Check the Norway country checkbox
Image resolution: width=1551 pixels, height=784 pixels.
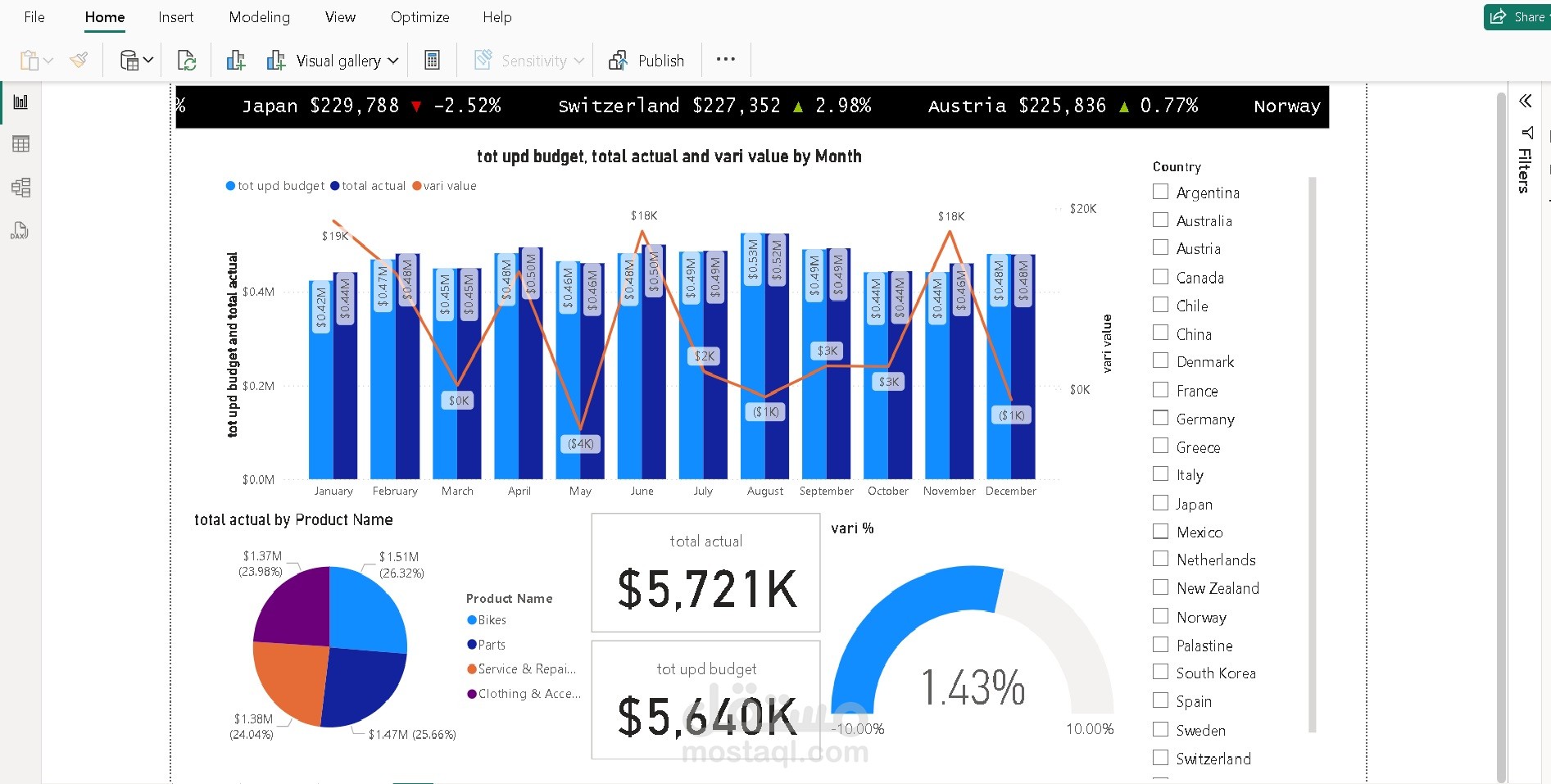click(1160, 616)
